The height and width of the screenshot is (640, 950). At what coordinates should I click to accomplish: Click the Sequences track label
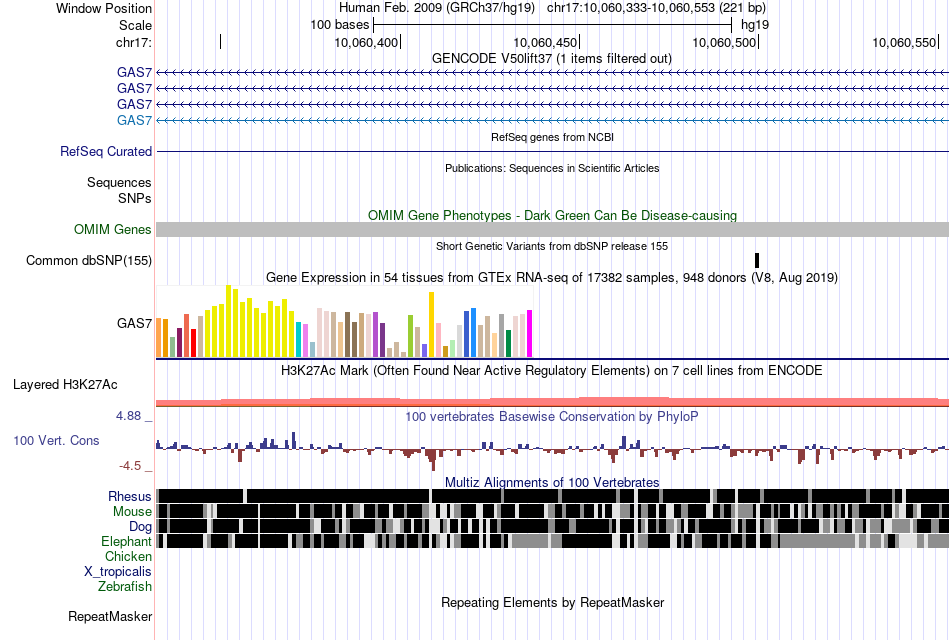tap(119, 182)
